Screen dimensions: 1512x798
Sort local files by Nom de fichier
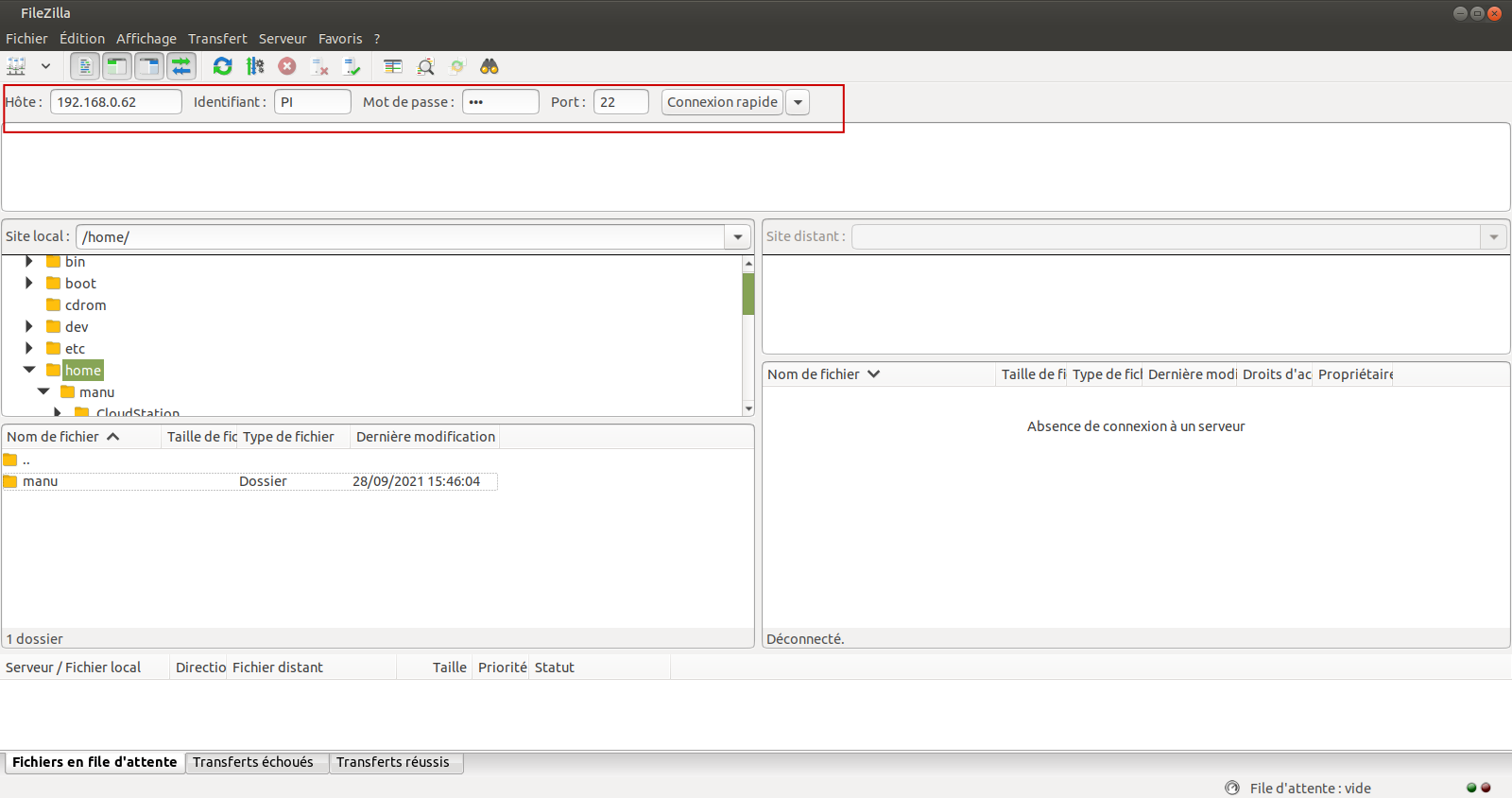tap(81, 437)
